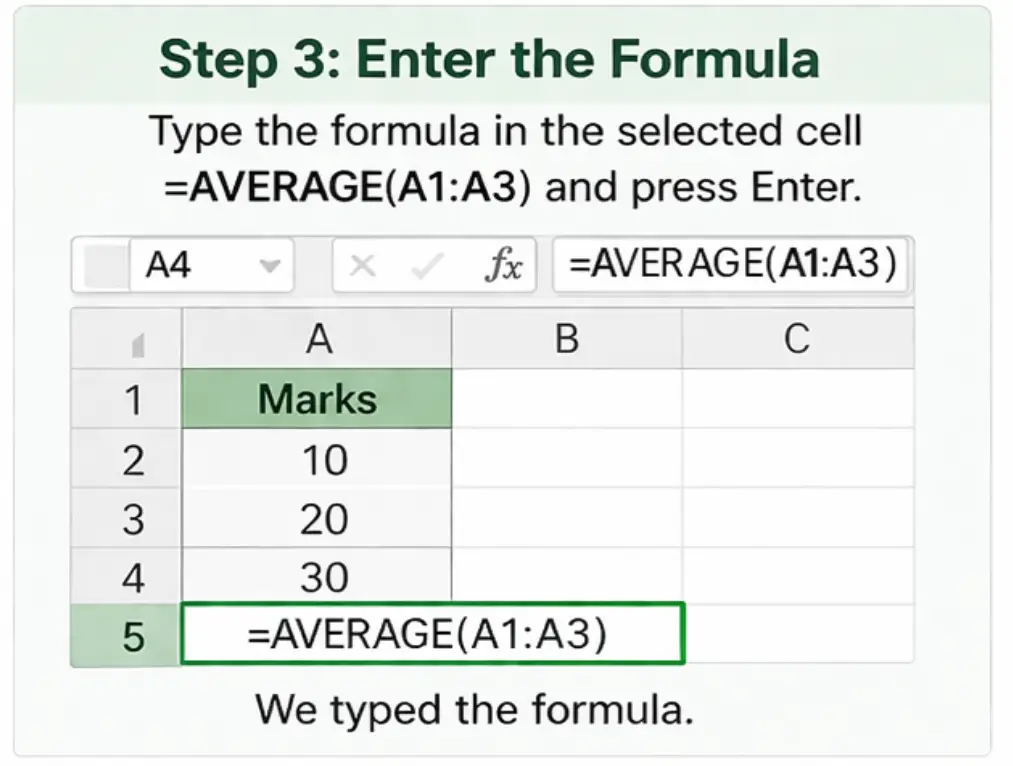This screenshot has height=766, width=1013.
Task: Select column header A
Action: click(x=317, y=339)
